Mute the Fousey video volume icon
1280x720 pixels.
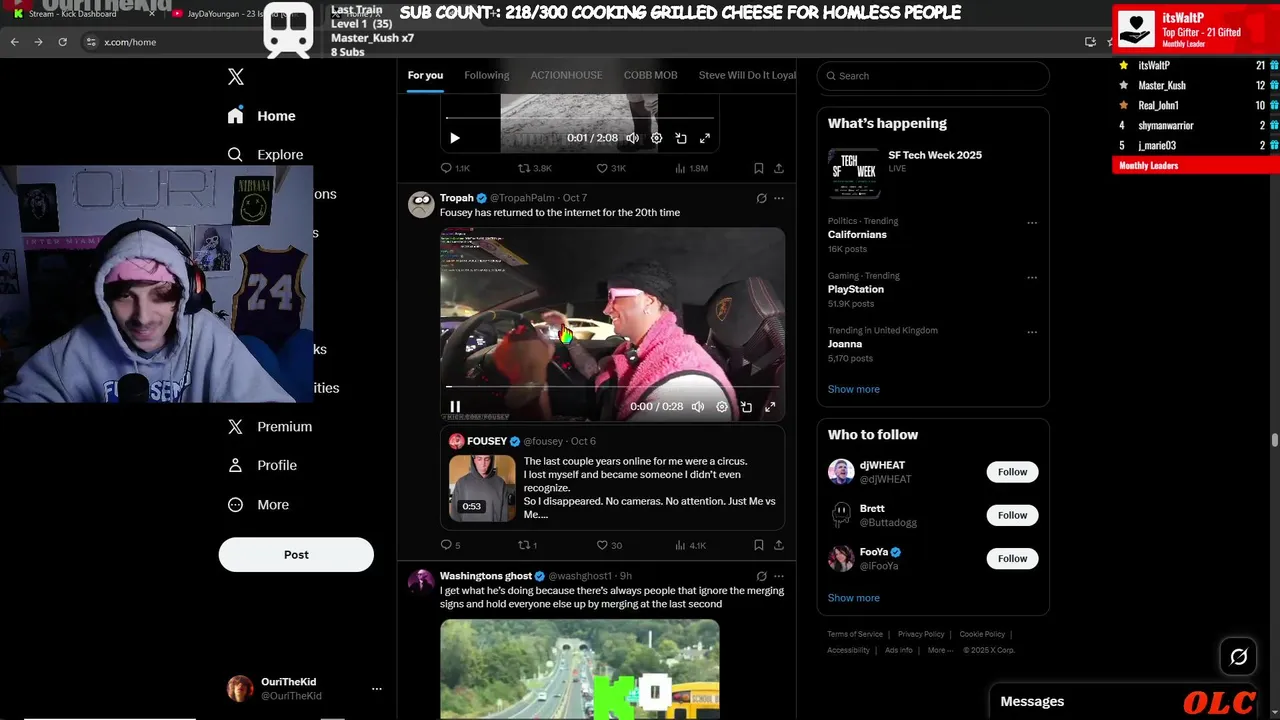pos(698,407)
